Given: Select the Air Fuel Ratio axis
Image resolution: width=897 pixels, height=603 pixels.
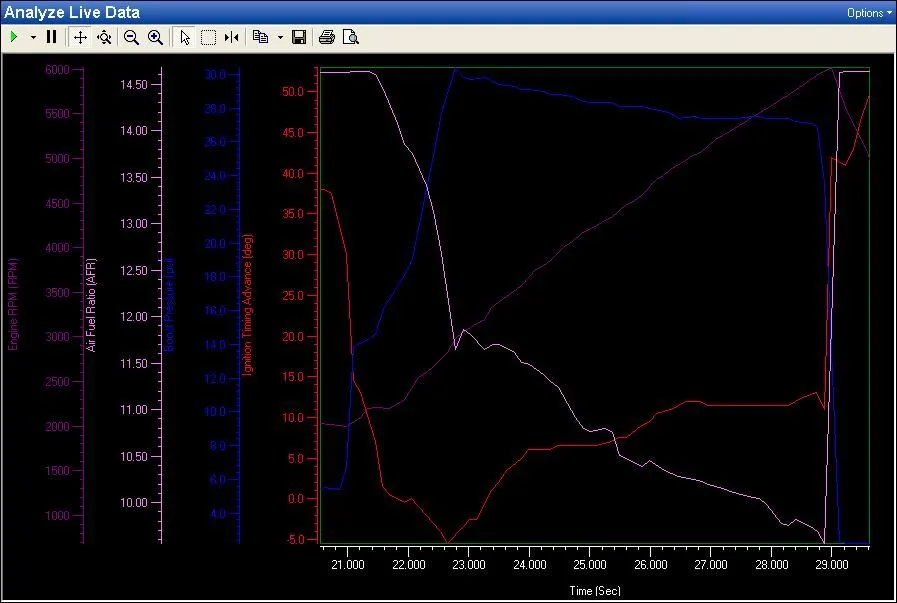Looking at the screenshot, I should coord(91,303).
